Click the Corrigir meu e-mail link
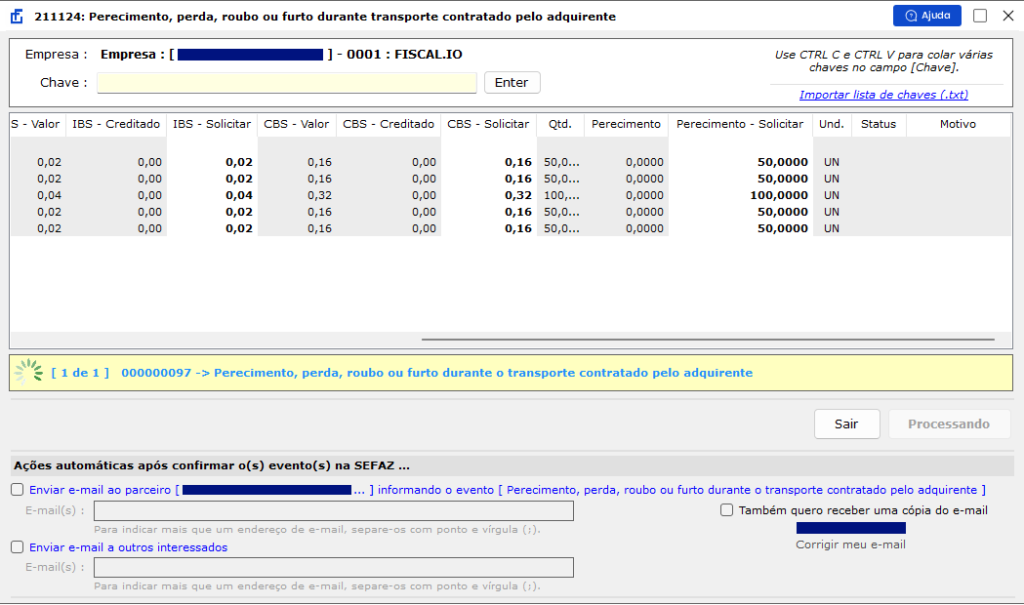The width and height of the screenshot is (1024, 605). pyautogui.click(x=850, y=544)
